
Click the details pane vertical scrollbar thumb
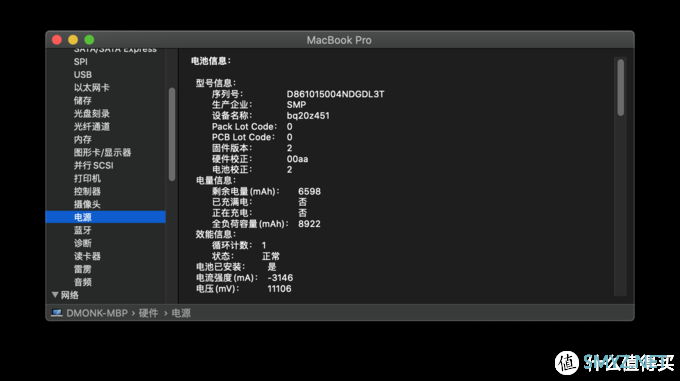621,88
